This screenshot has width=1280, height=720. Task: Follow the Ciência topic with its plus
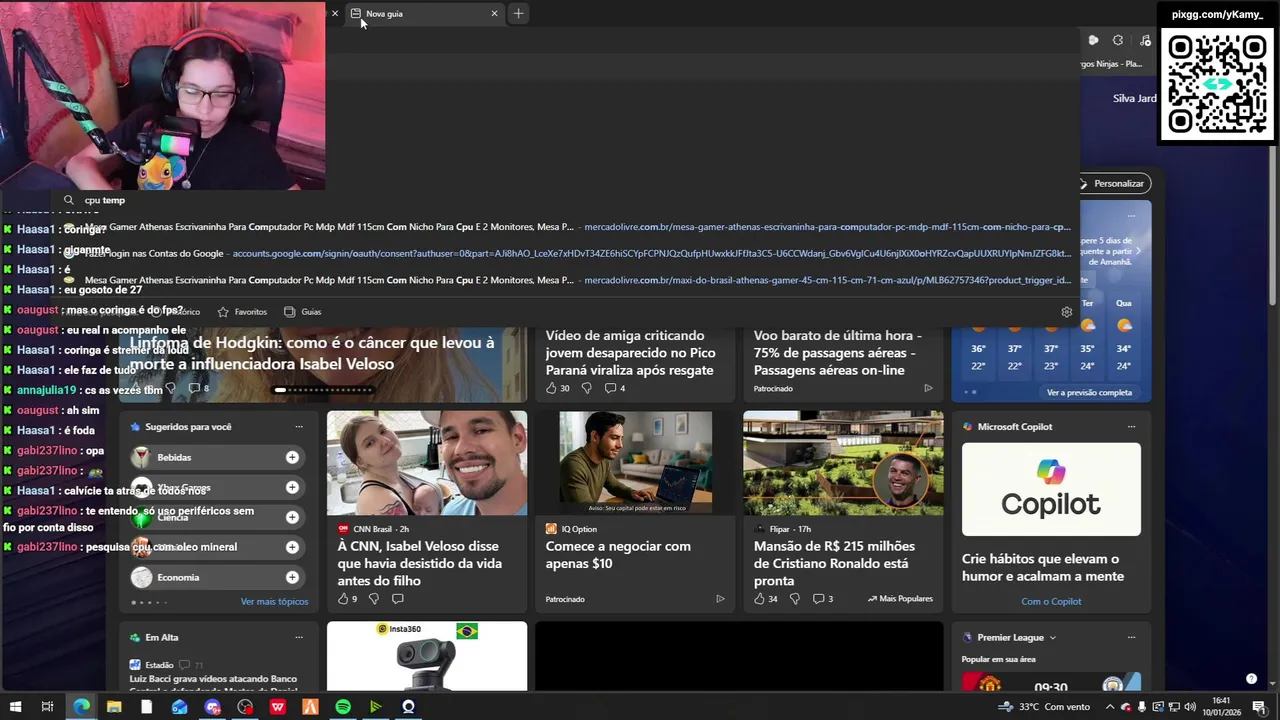click(x=292, y=517)
